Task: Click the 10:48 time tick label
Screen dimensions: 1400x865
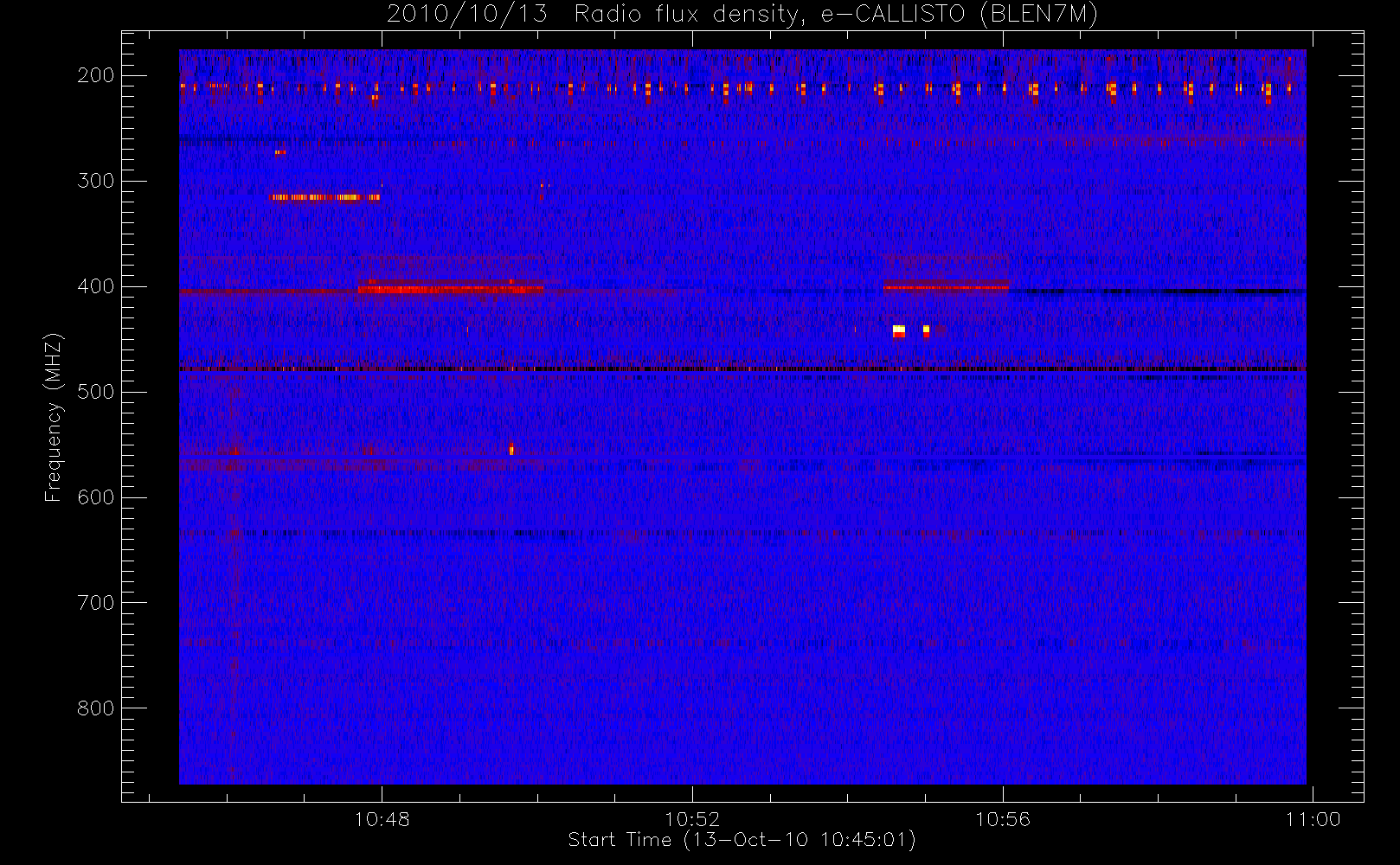Action: [x=382, y=819]
